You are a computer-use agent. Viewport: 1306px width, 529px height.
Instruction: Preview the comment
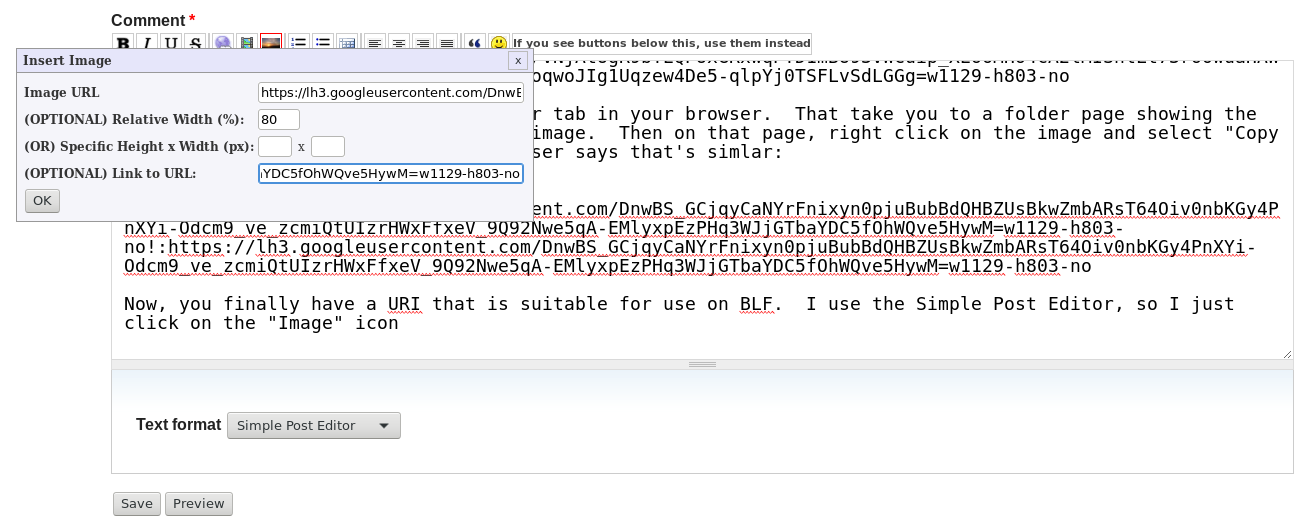pyautogui.click(x=199, y=504)
